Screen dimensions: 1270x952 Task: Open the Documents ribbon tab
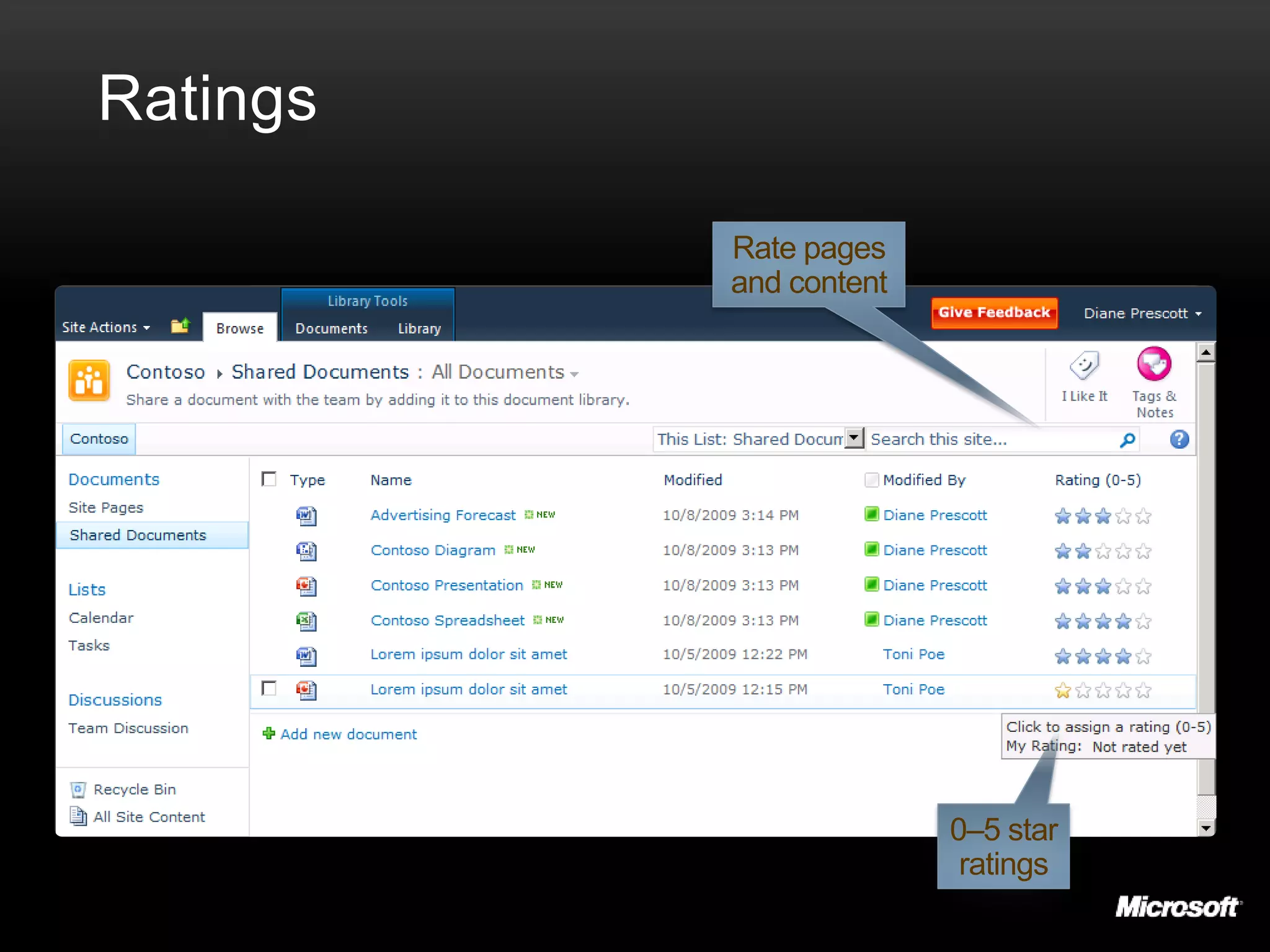(331, 328)
